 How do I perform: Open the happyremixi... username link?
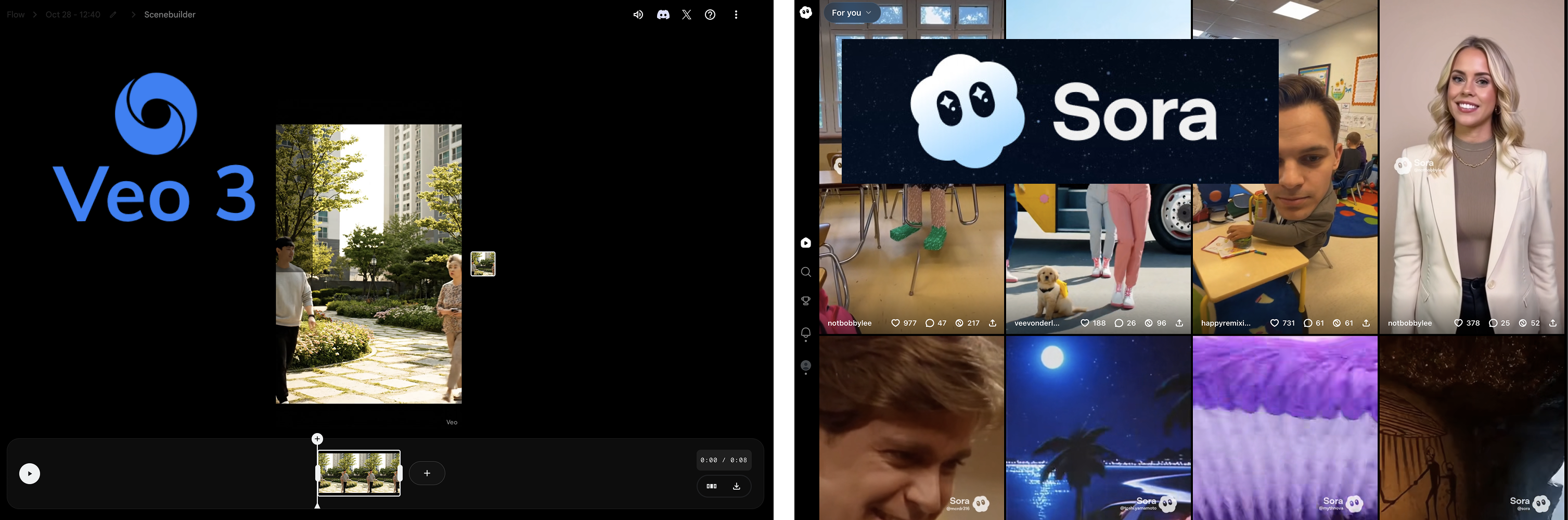tap(1226, 323)
